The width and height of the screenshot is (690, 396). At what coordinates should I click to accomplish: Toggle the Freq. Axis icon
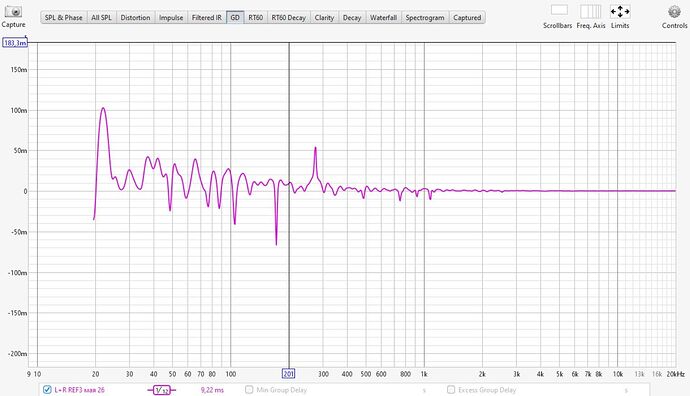[x=591, y=11]
